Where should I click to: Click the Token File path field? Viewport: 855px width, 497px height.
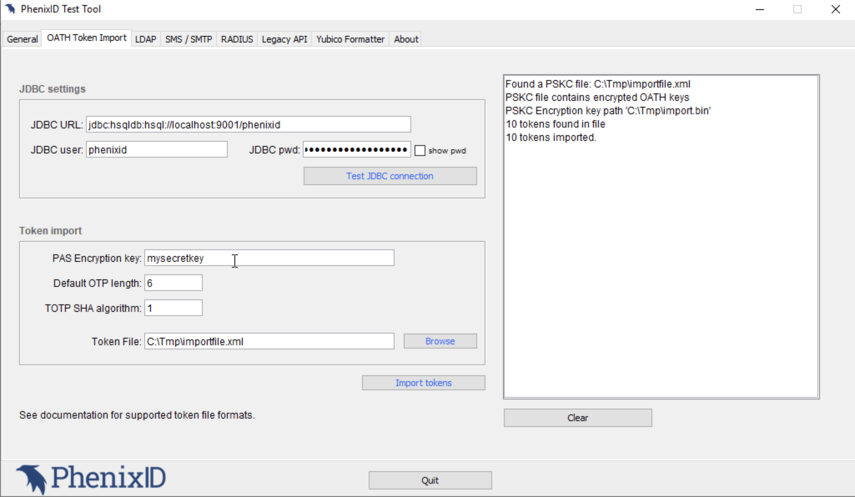pyautogui.click(x=269, y=342)
